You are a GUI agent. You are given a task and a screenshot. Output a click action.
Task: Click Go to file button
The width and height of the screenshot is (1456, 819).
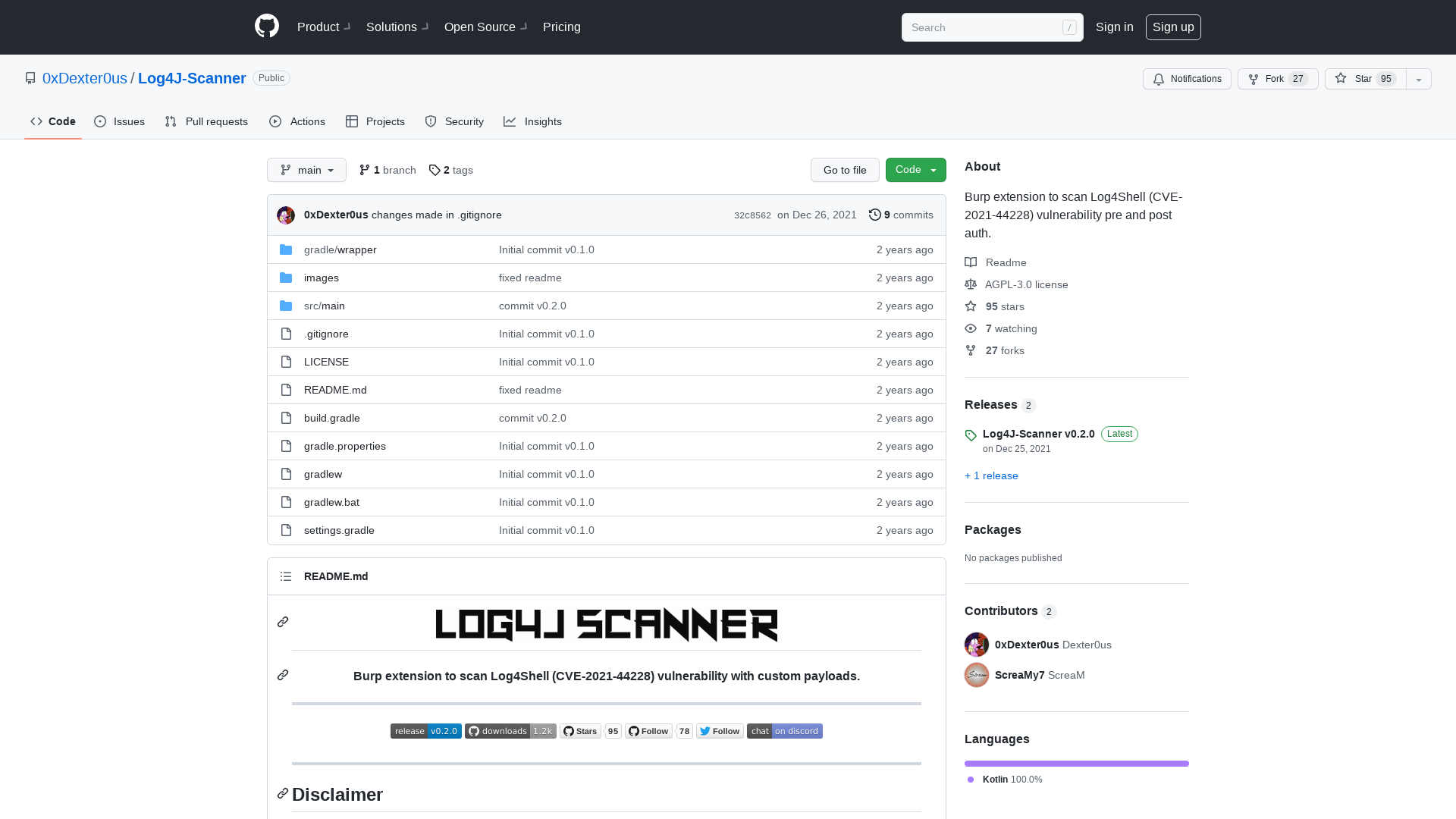[x=845, y=170]
